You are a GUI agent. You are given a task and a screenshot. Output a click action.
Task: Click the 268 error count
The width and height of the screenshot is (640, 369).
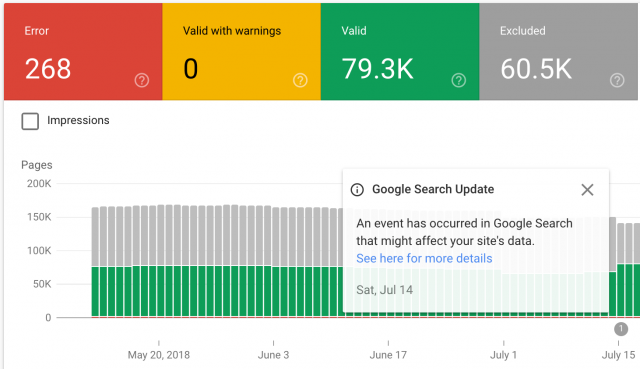tap(48, 69)
